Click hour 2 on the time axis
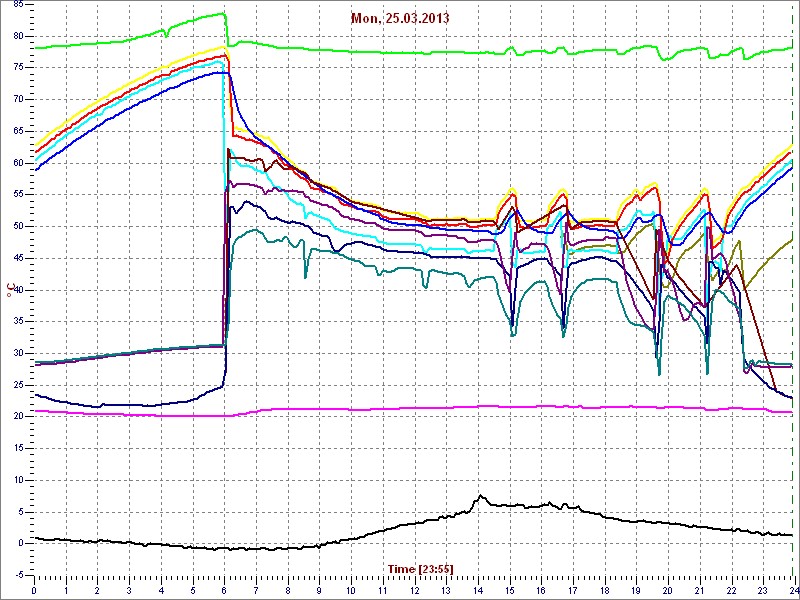 [97, 590]
